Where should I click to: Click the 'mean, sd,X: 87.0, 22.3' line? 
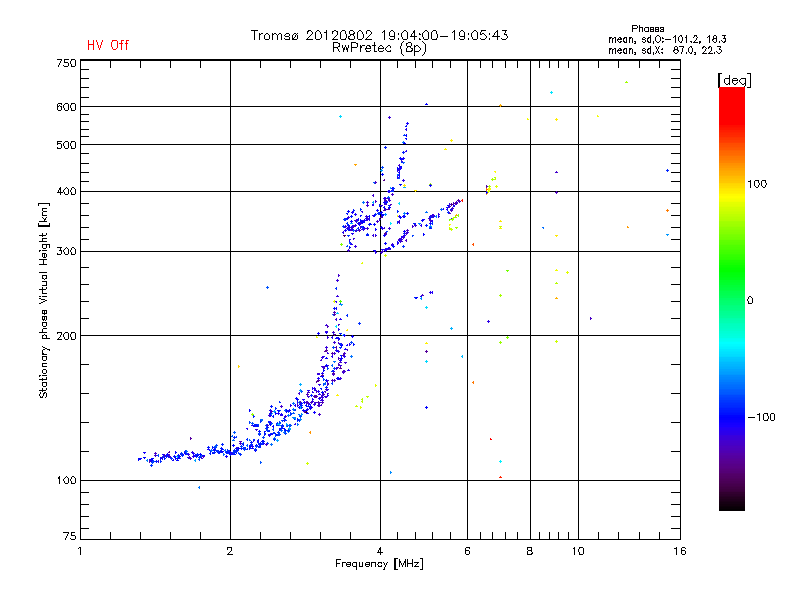(x=665, y=50)
